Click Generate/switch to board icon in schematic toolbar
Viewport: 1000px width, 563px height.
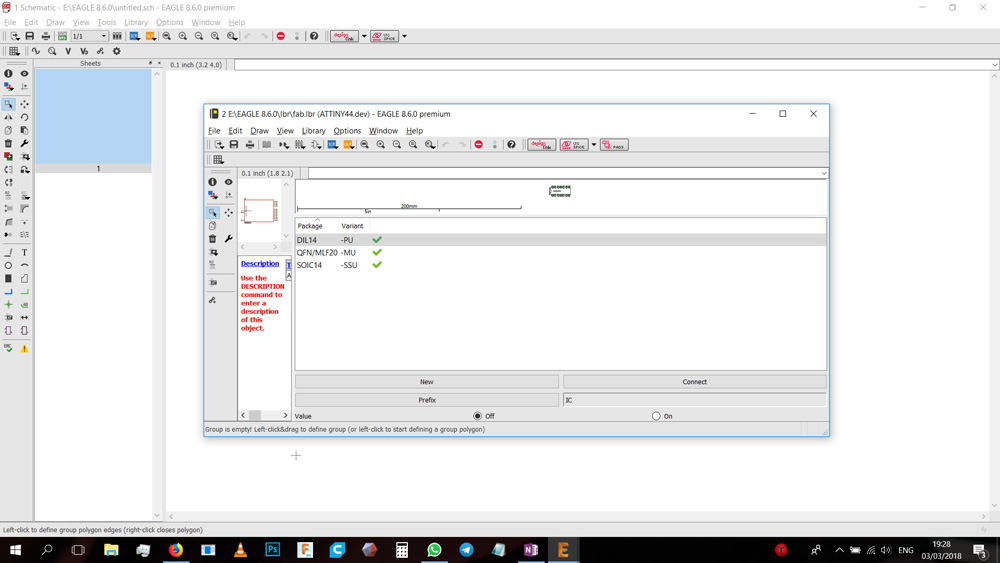tap(62, 36)
